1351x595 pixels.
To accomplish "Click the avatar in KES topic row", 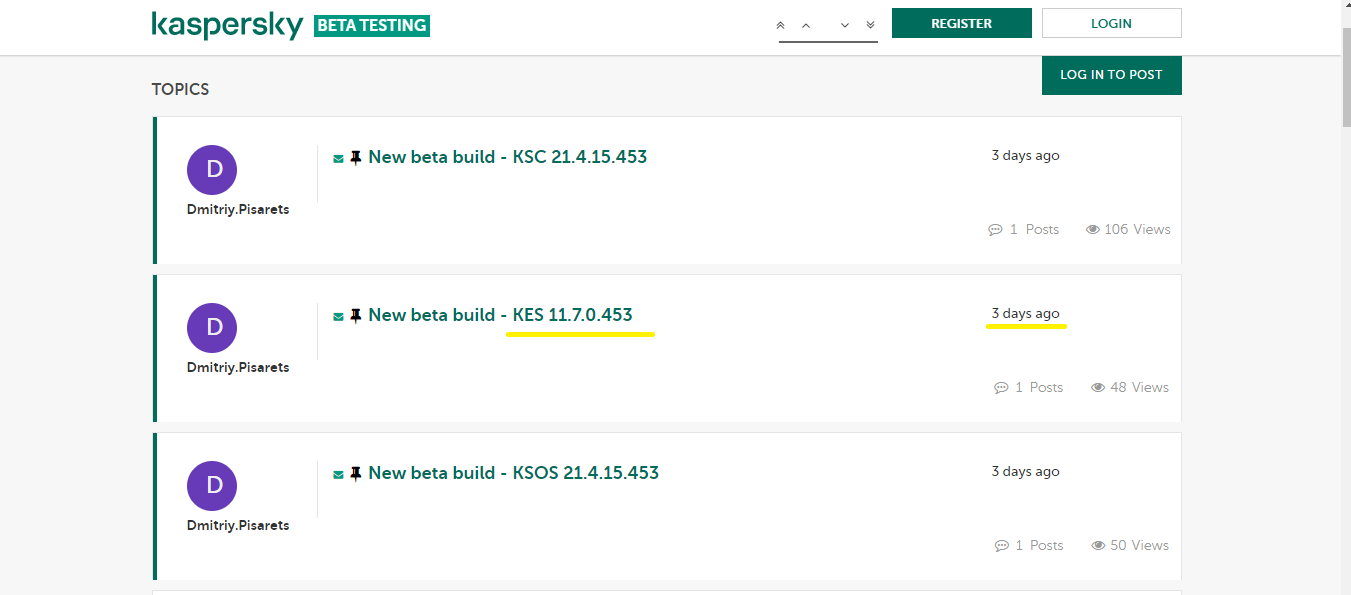I will pos(212,328).
